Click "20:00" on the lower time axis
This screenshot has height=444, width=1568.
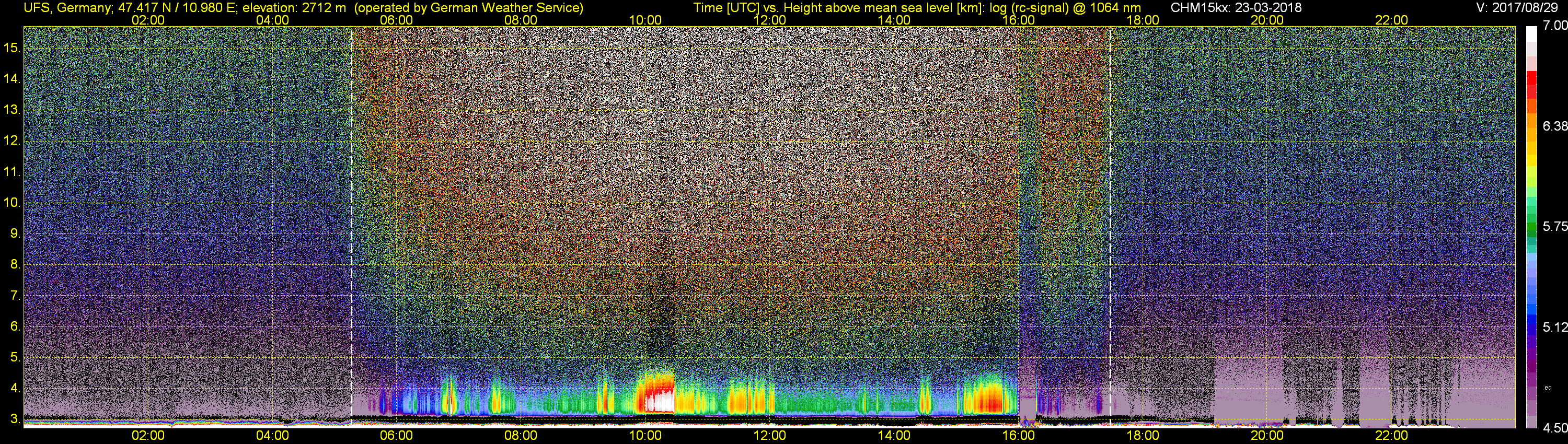point(1267,436)
